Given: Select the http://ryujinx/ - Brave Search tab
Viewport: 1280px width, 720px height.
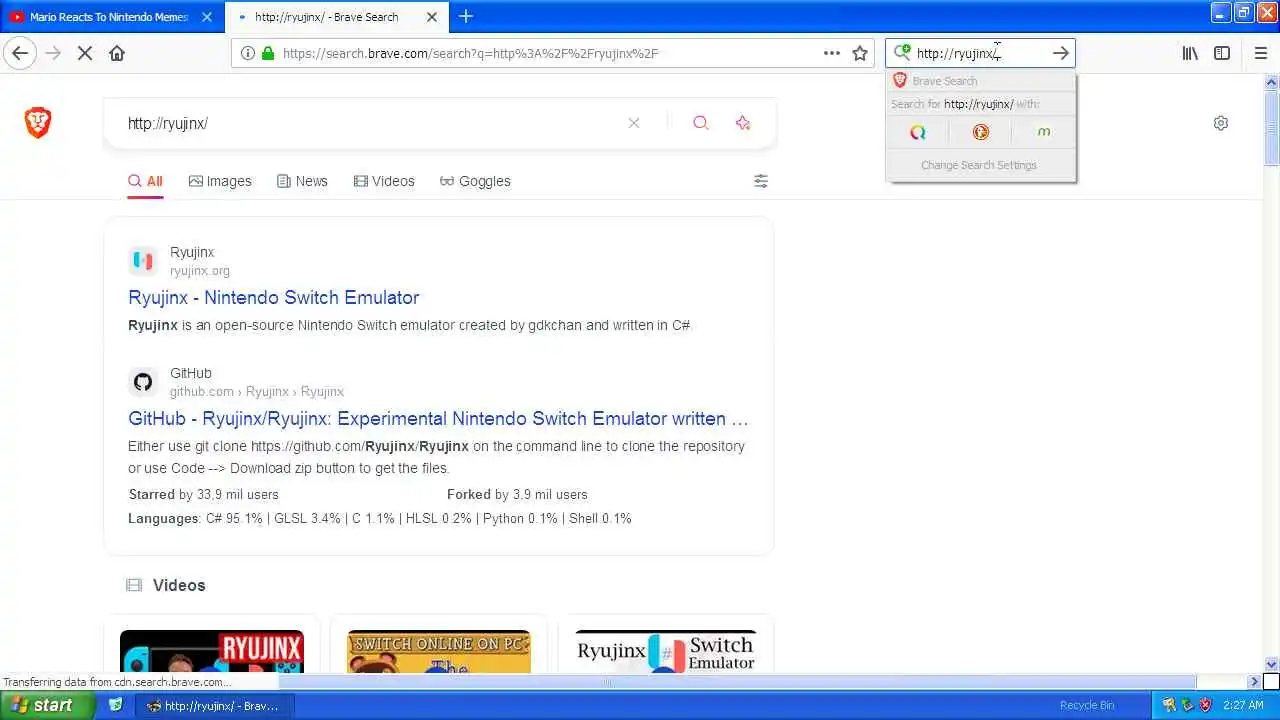Looking at the screenshot, I should tap(337, 17).
